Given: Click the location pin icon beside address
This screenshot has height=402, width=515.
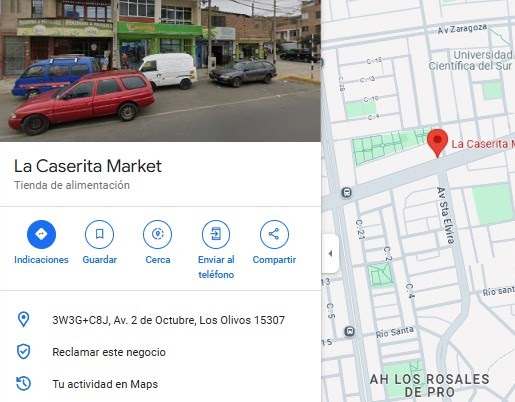Looking at the screenshot, I should click(23, 319).
